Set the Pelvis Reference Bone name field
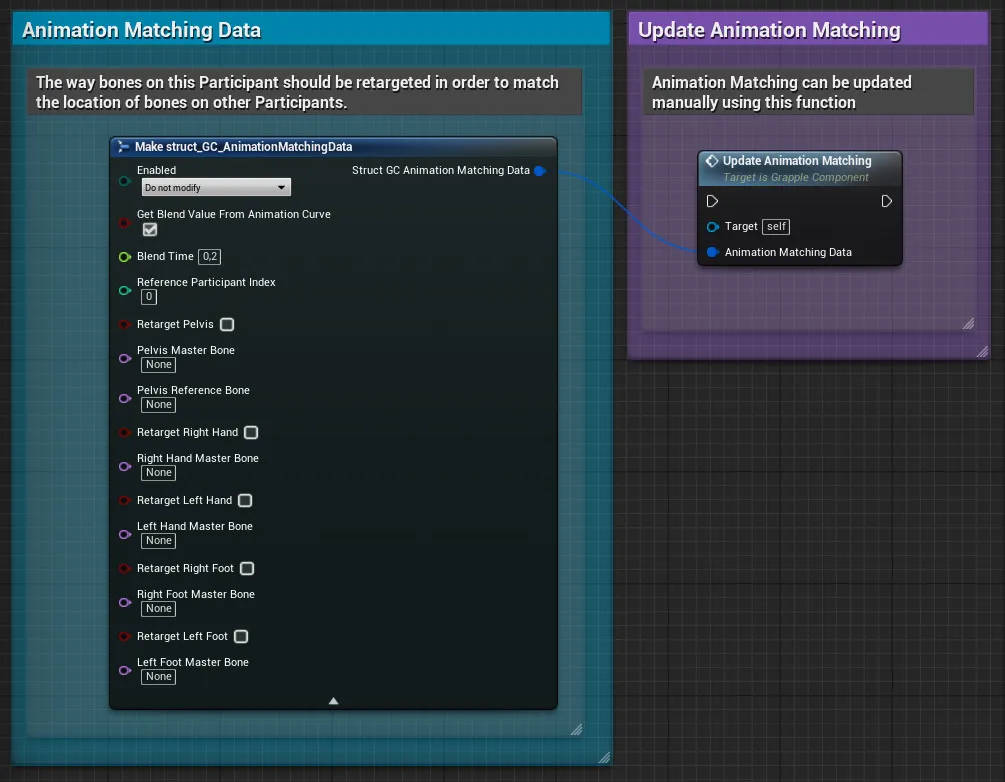 [x=158, y=404]
